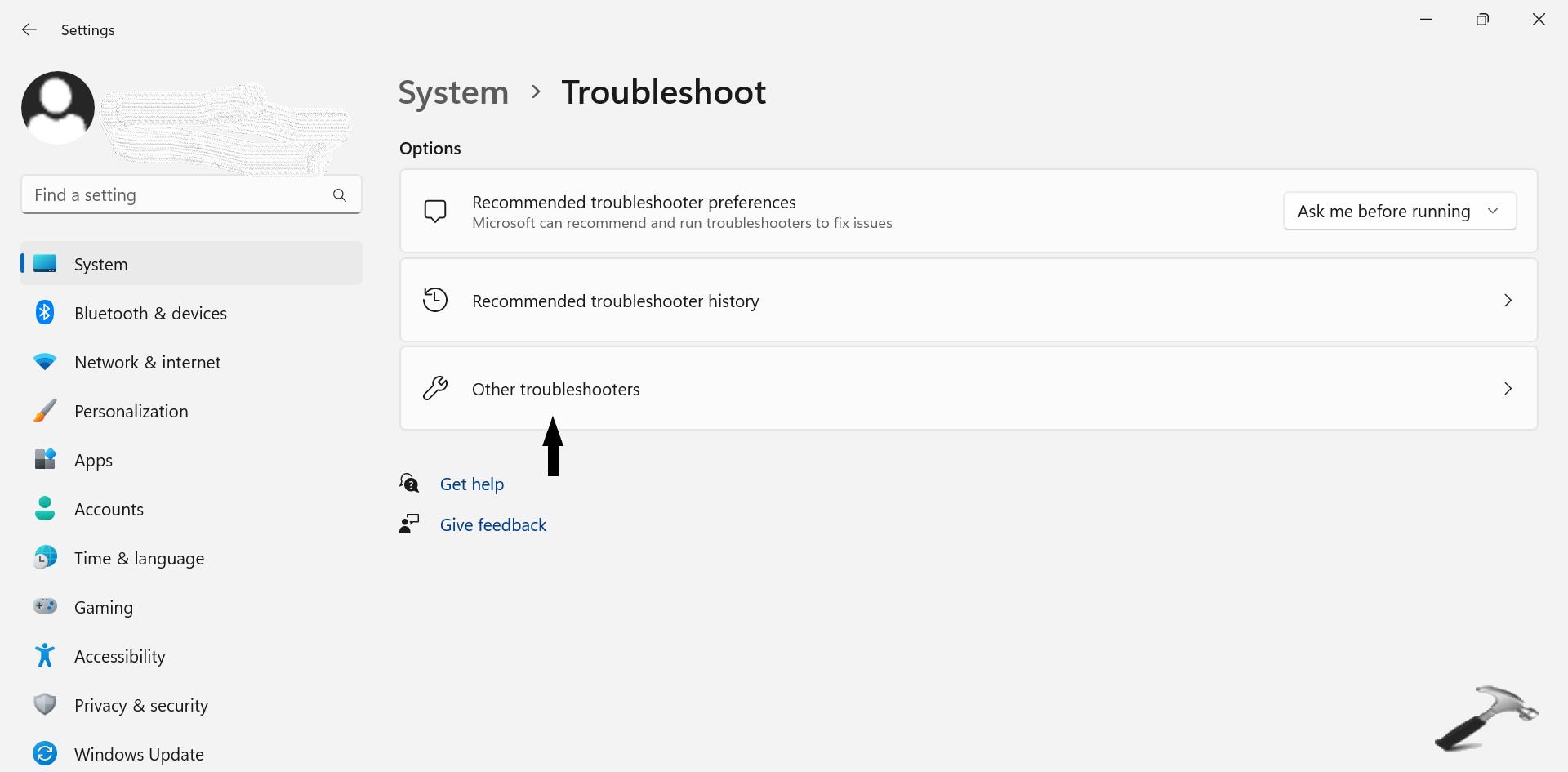The height and width of the screenshot is (772, 1568).
Task: Select System in the sidebar
Action: pos(101,265)
